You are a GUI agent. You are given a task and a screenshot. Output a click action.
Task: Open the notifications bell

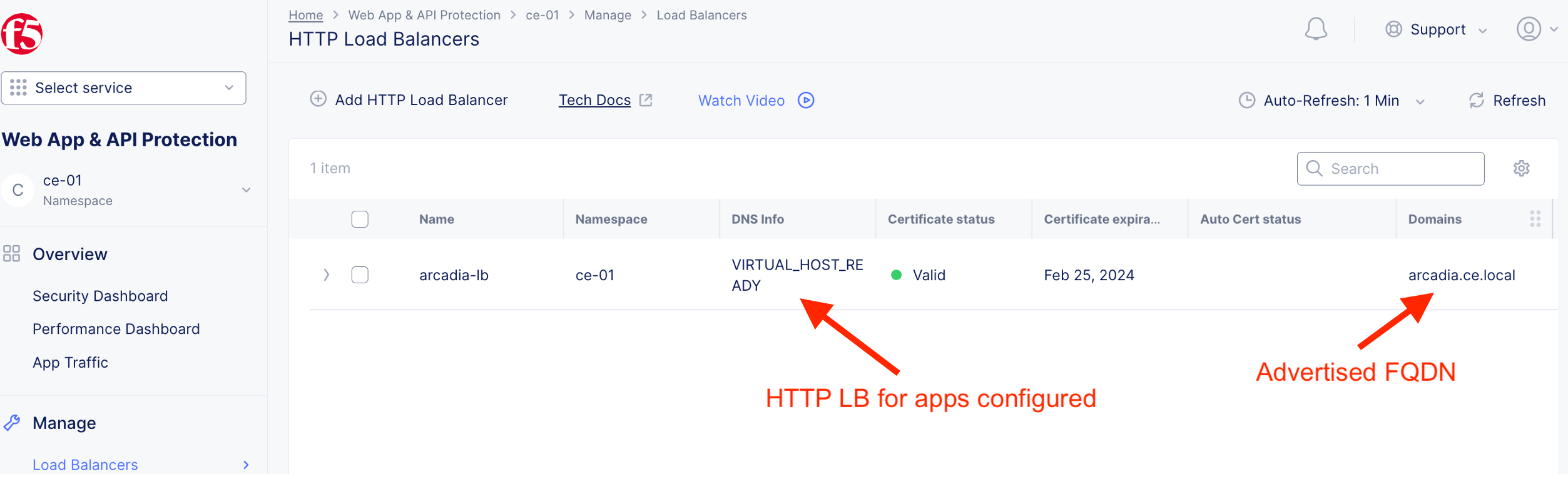(1315, 29)
